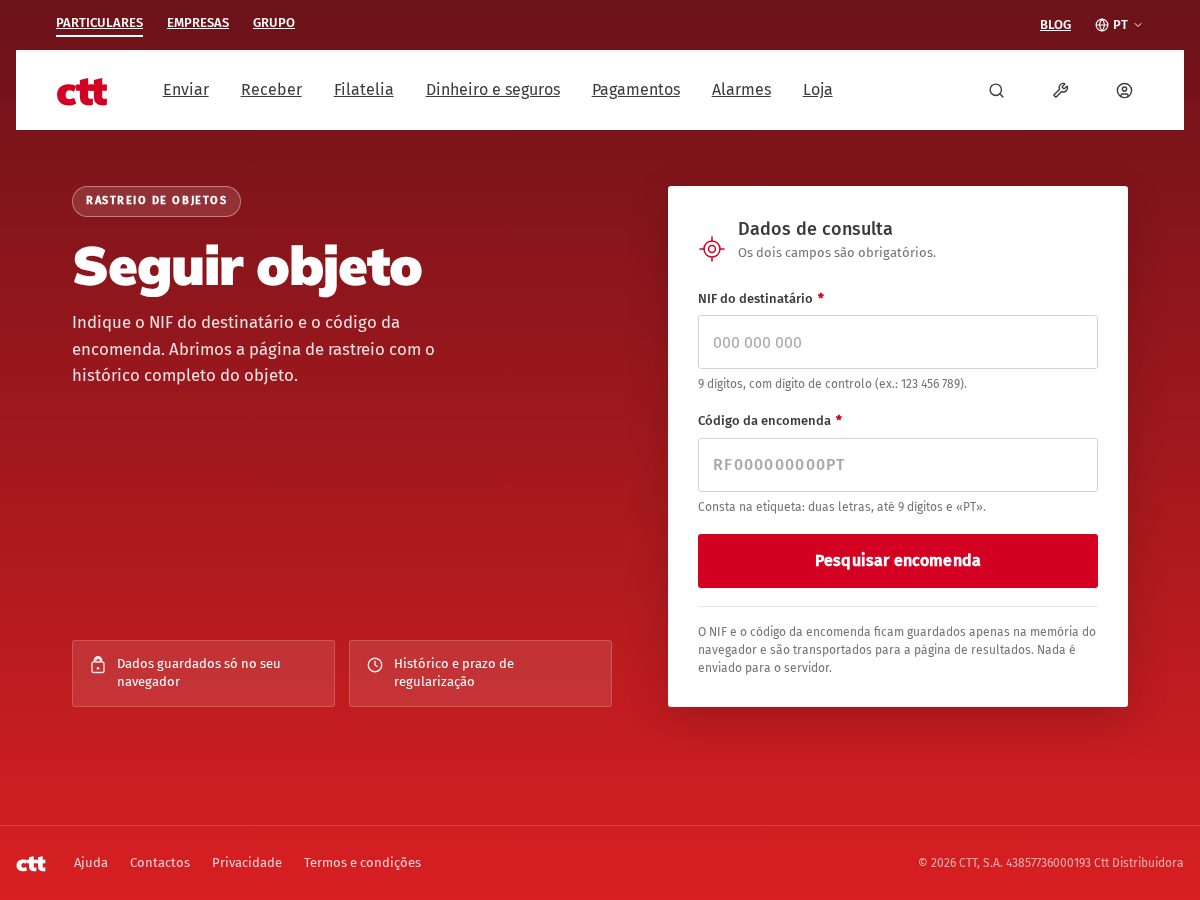Switch to the Grupo tab

[274, 23]
